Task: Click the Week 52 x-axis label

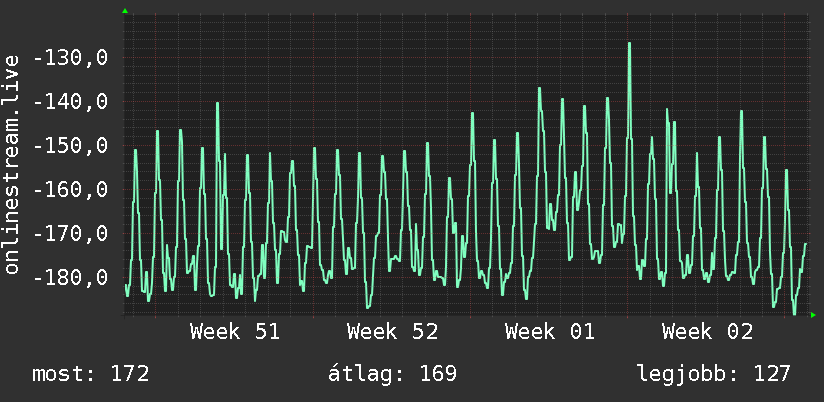Action: [393, 332]
